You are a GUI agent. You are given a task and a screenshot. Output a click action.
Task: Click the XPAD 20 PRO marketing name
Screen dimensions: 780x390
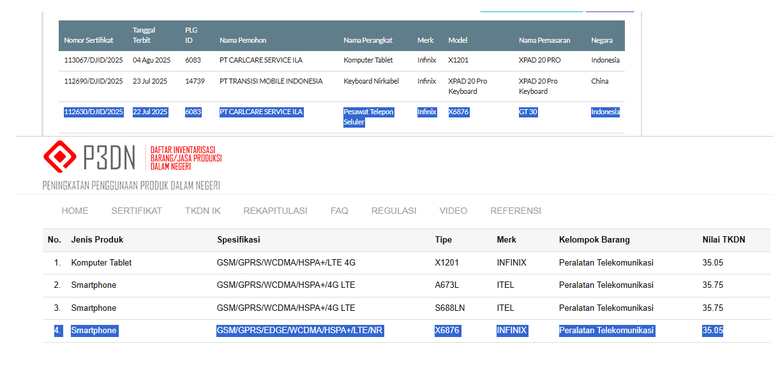click(x=540, y=60)
